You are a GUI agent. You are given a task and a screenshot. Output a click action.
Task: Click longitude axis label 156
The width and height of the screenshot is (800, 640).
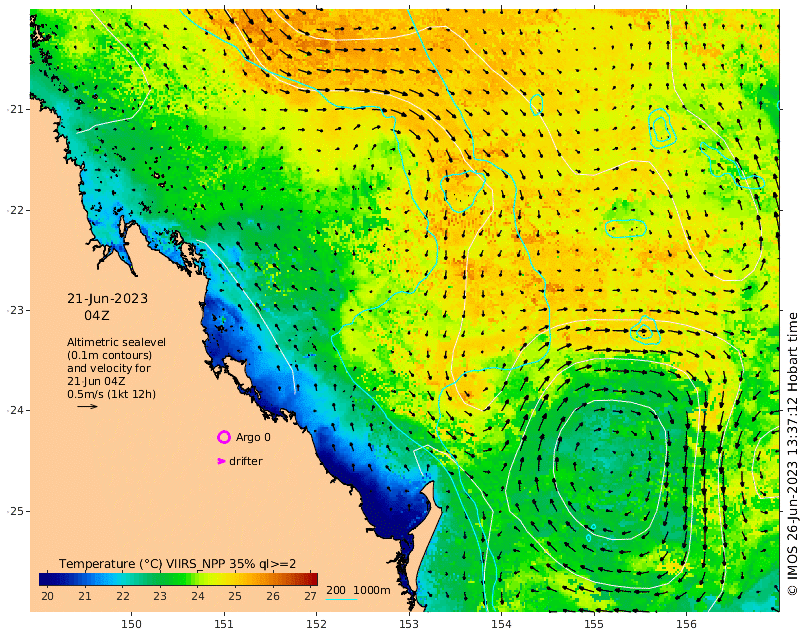686,624
